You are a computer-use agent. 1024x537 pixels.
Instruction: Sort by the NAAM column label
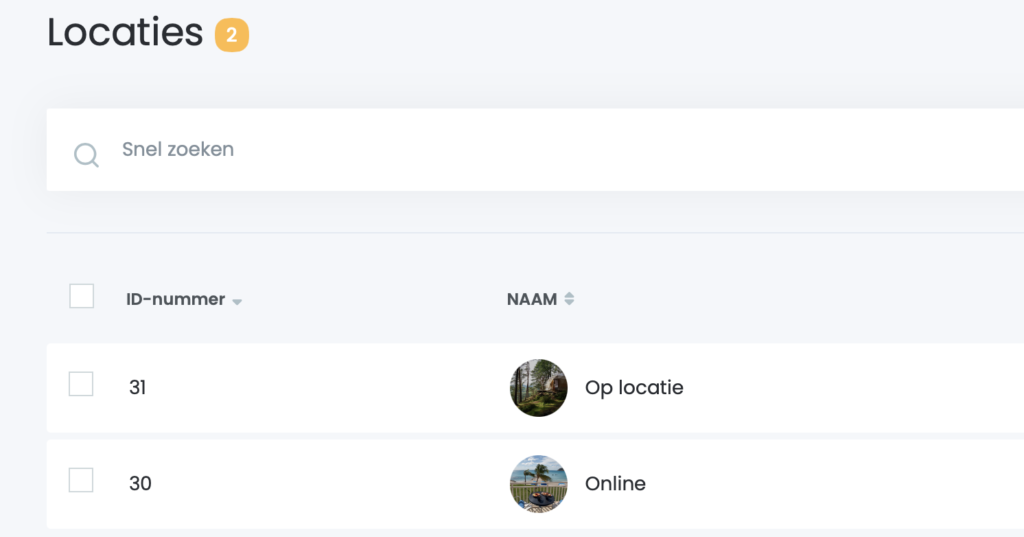tap(531, 299)
